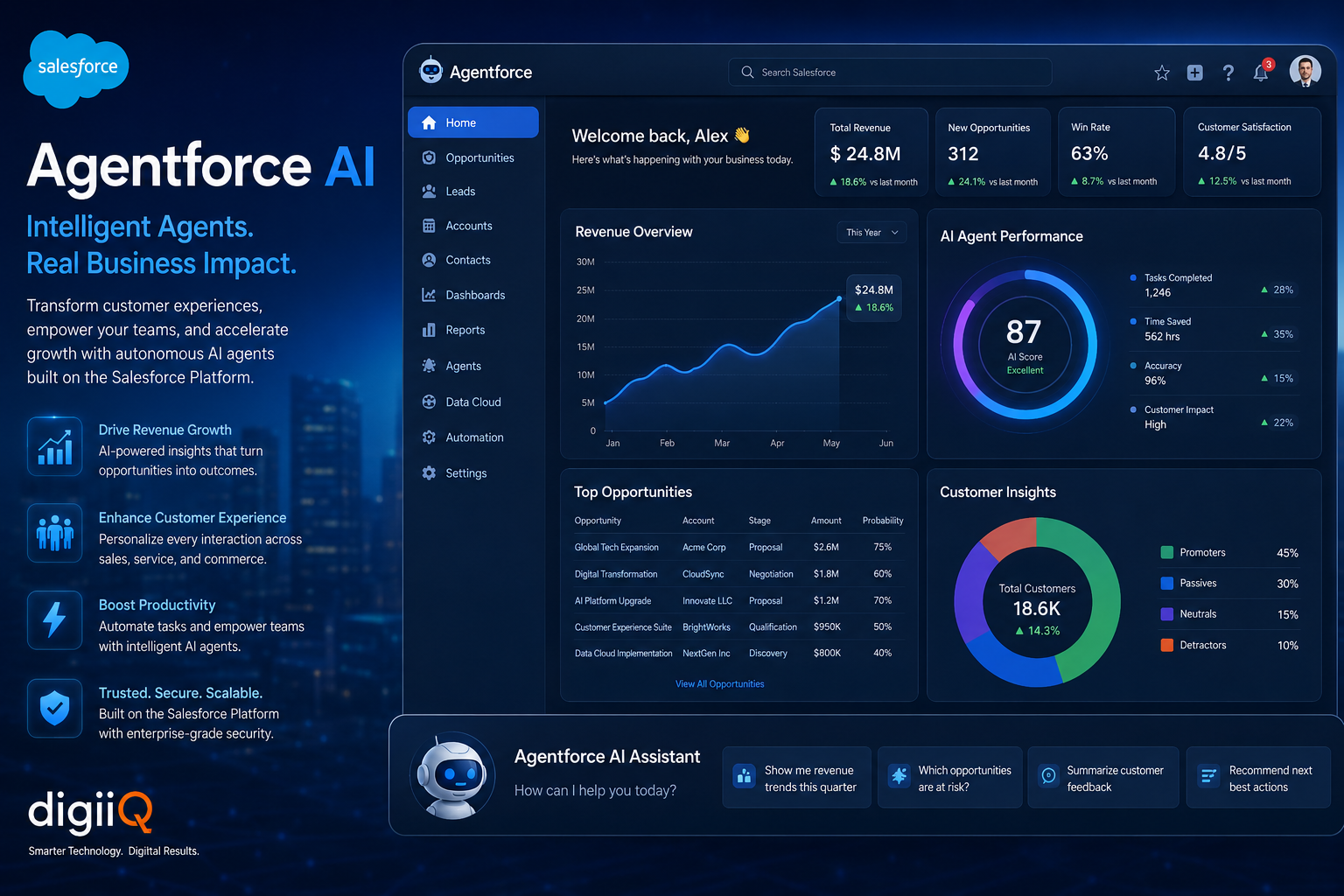Click Recommend next best actions suggestion

pyautogui.click(x=1258, y=777)
